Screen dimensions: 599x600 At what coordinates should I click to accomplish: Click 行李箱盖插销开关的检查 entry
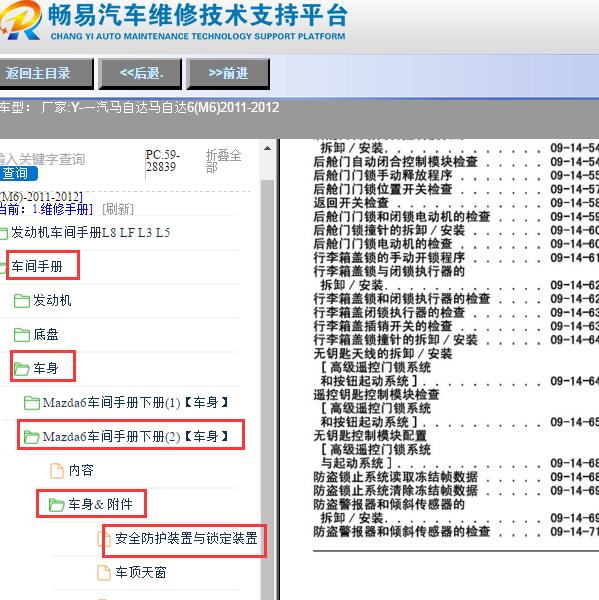click(383, 326)
